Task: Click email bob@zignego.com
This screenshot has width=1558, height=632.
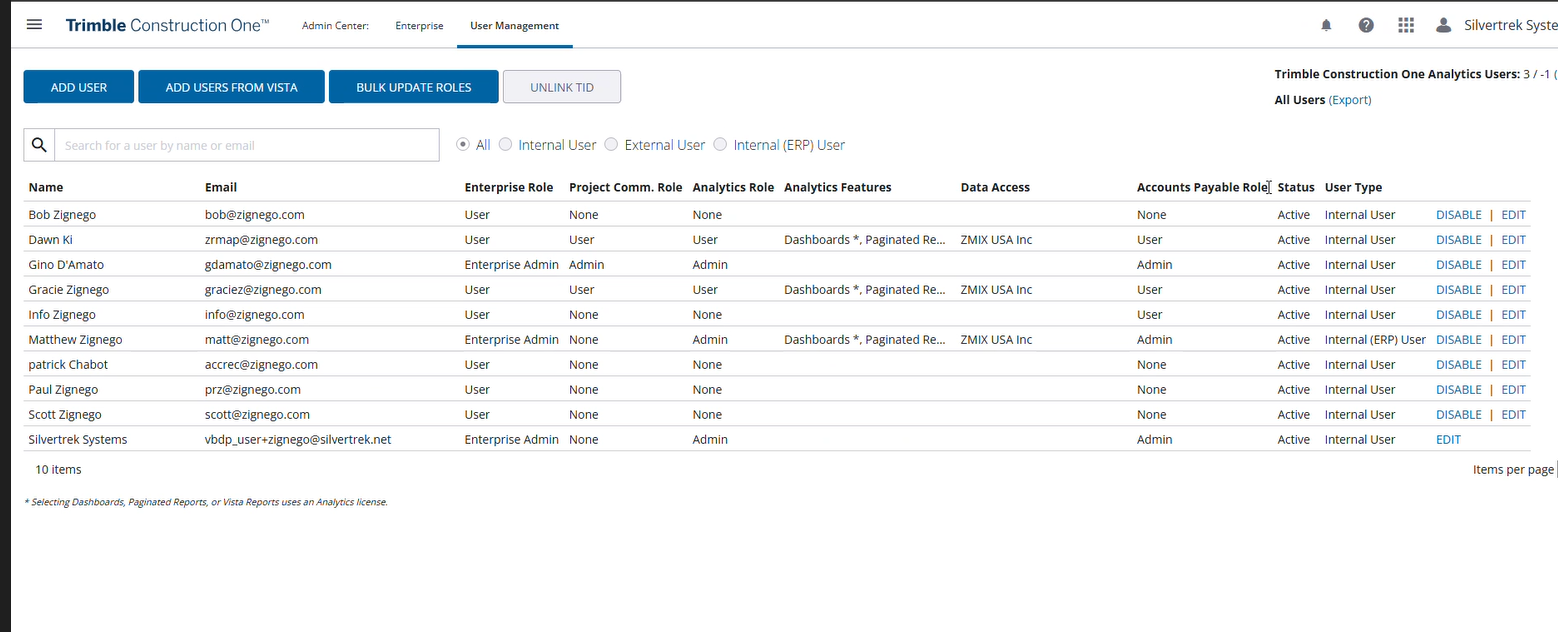Action: [255, 215]
